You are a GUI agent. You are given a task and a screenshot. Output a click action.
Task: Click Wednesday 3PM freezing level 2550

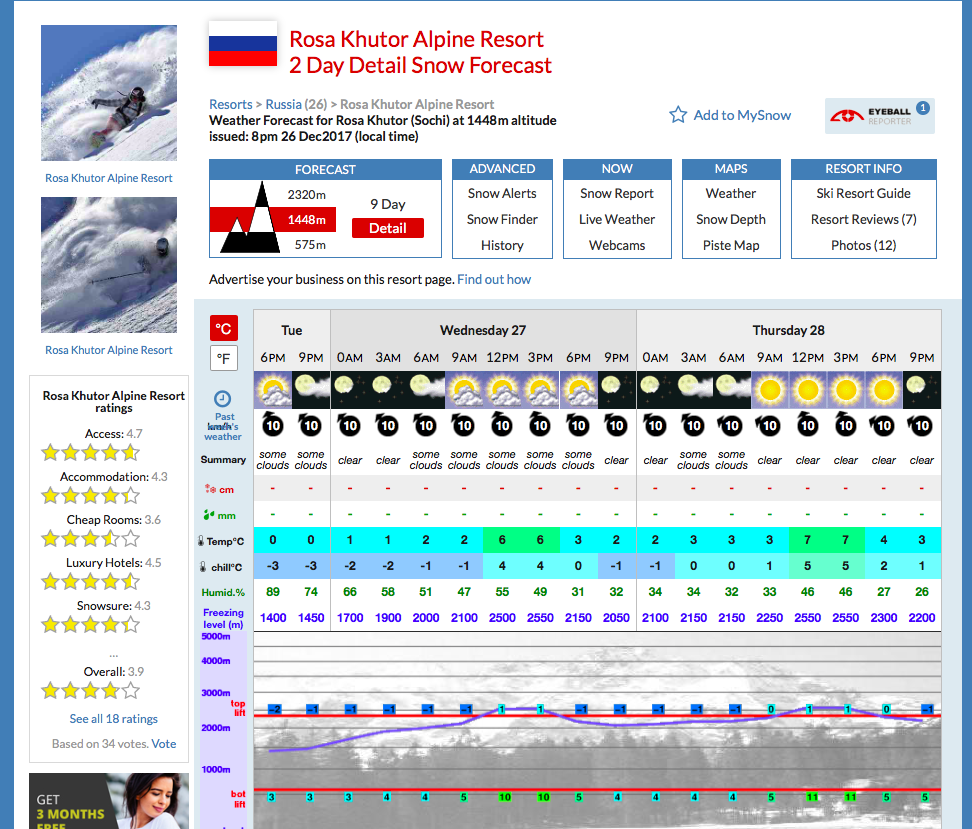pos(540,618)
